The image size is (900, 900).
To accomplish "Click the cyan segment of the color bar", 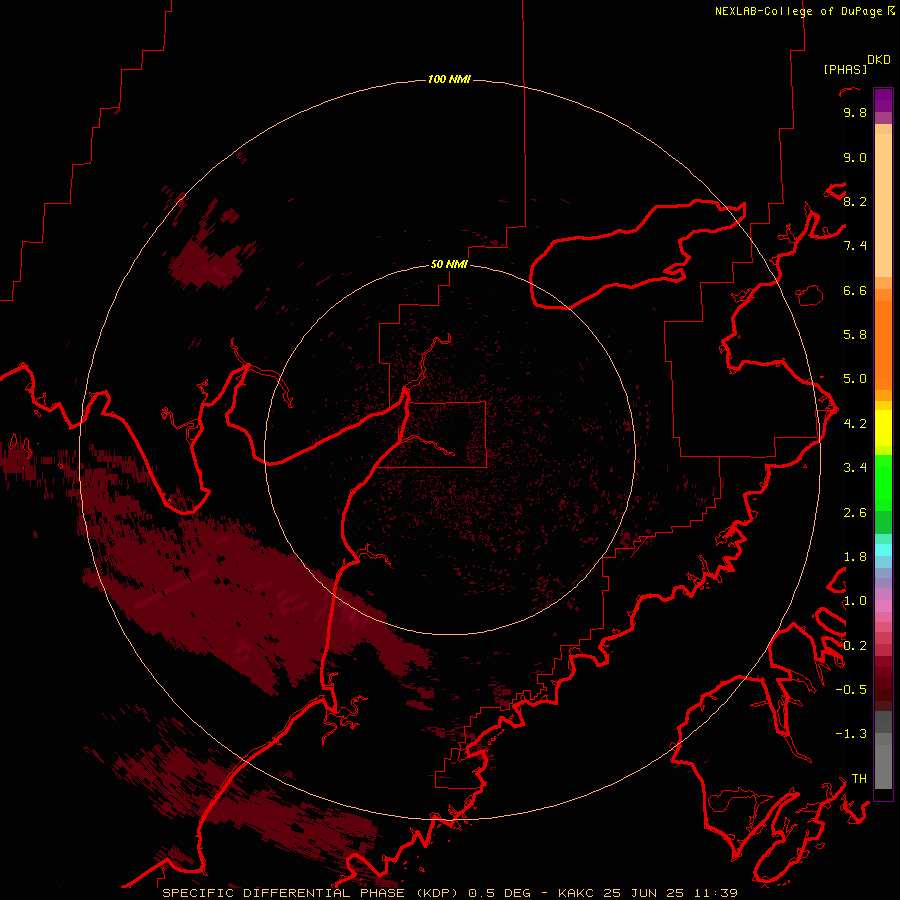I will pyautogui.click(x=883, y=549).
